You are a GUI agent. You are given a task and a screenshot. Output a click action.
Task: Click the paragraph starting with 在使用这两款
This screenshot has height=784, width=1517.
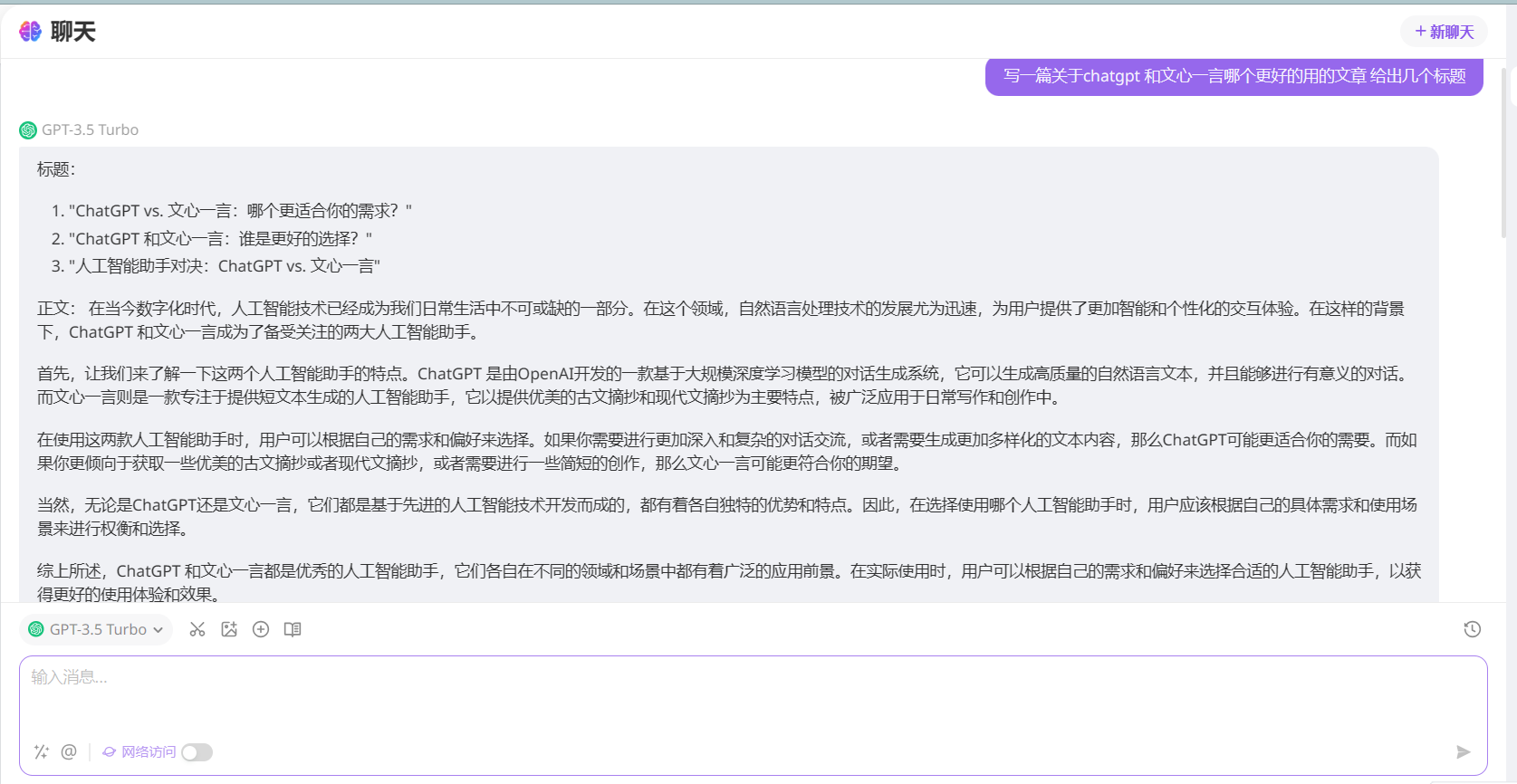point(727,452)
